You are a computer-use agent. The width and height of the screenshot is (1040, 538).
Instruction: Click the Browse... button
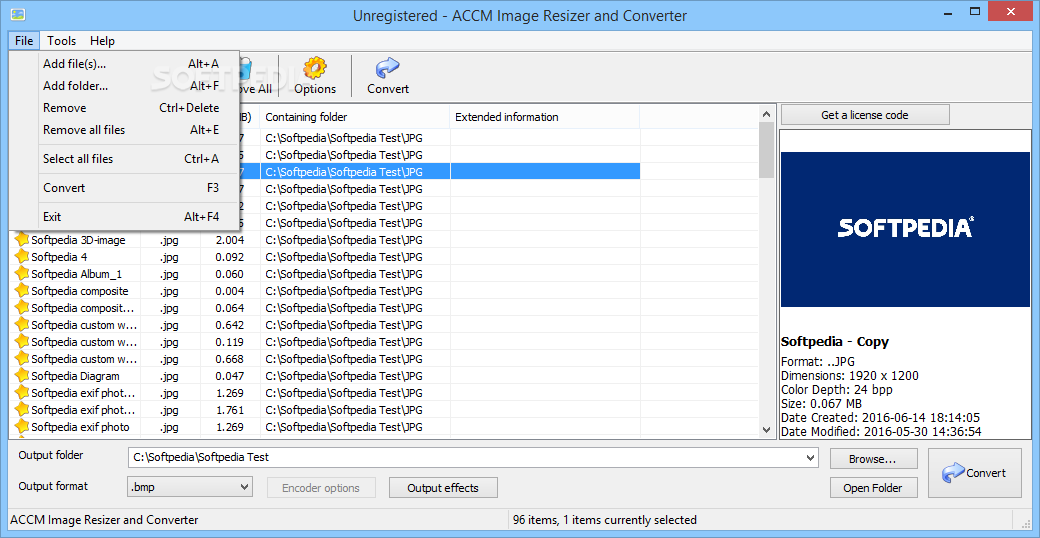pyautogui.click(x=874, y=459)
